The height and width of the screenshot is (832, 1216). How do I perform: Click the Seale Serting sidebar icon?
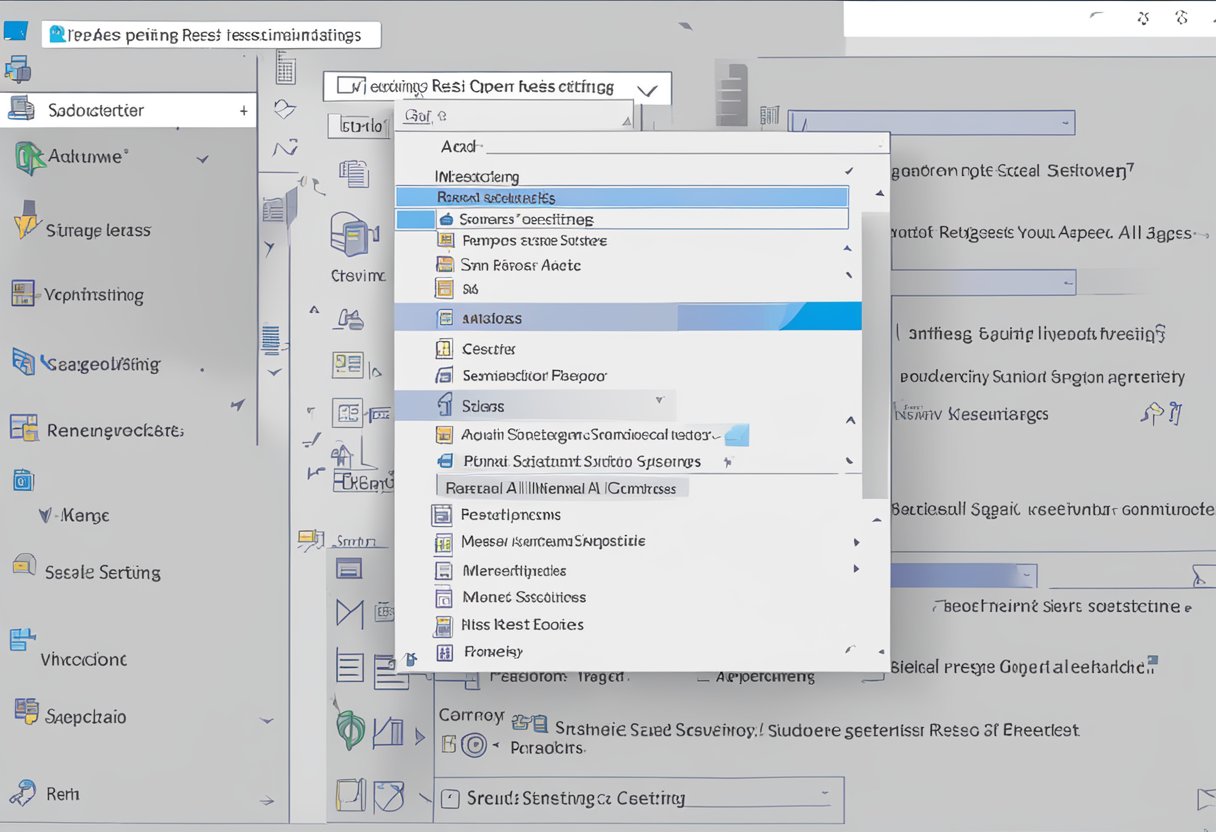(x=23, y=565)
